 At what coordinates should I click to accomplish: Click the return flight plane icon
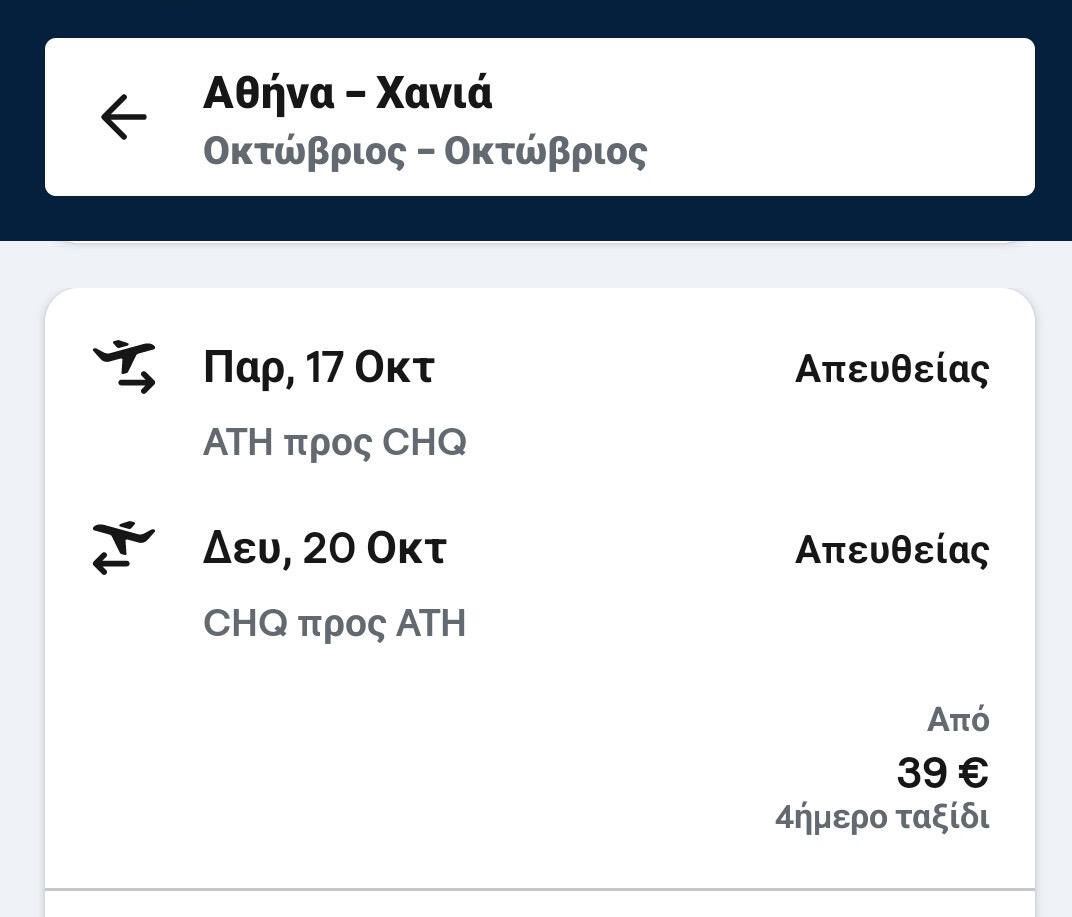coord(124,548)
